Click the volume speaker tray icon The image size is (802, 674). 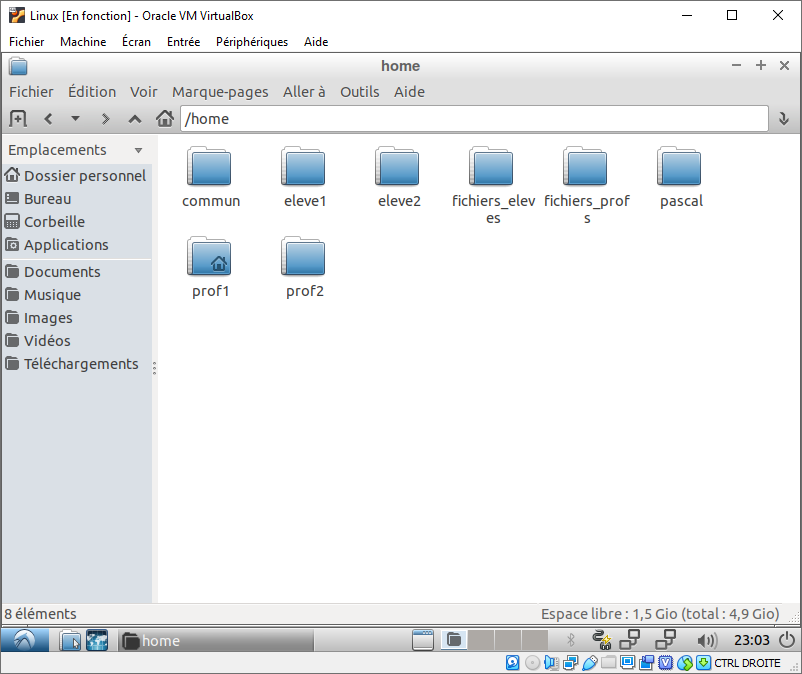click(x=707, y=640)
